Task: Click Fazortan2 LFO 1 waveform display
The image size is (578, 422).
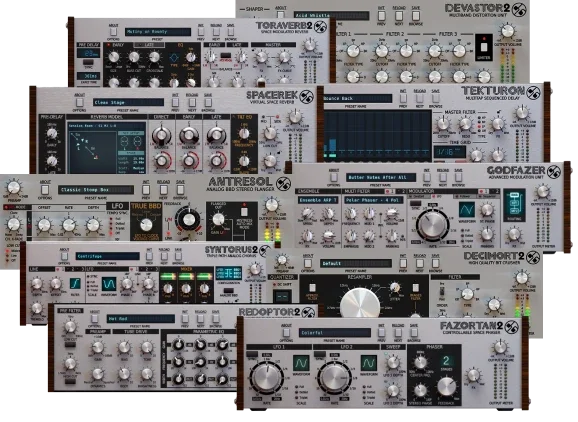Action: tap(301, 363)
